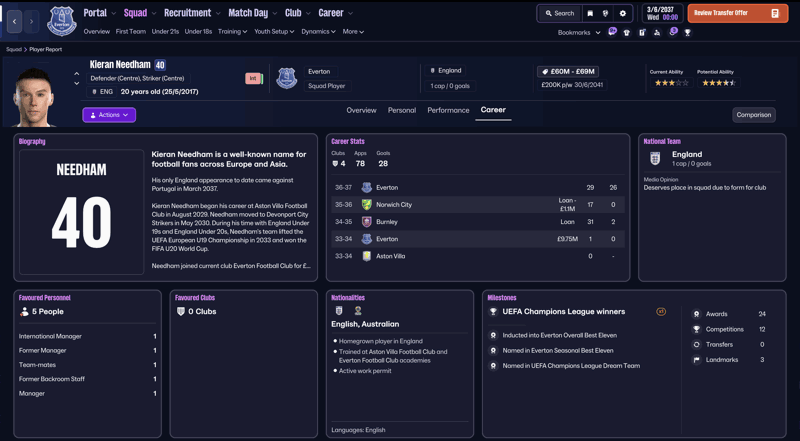Click the Search field
This screenshot has width=800, height=441.
560,14
